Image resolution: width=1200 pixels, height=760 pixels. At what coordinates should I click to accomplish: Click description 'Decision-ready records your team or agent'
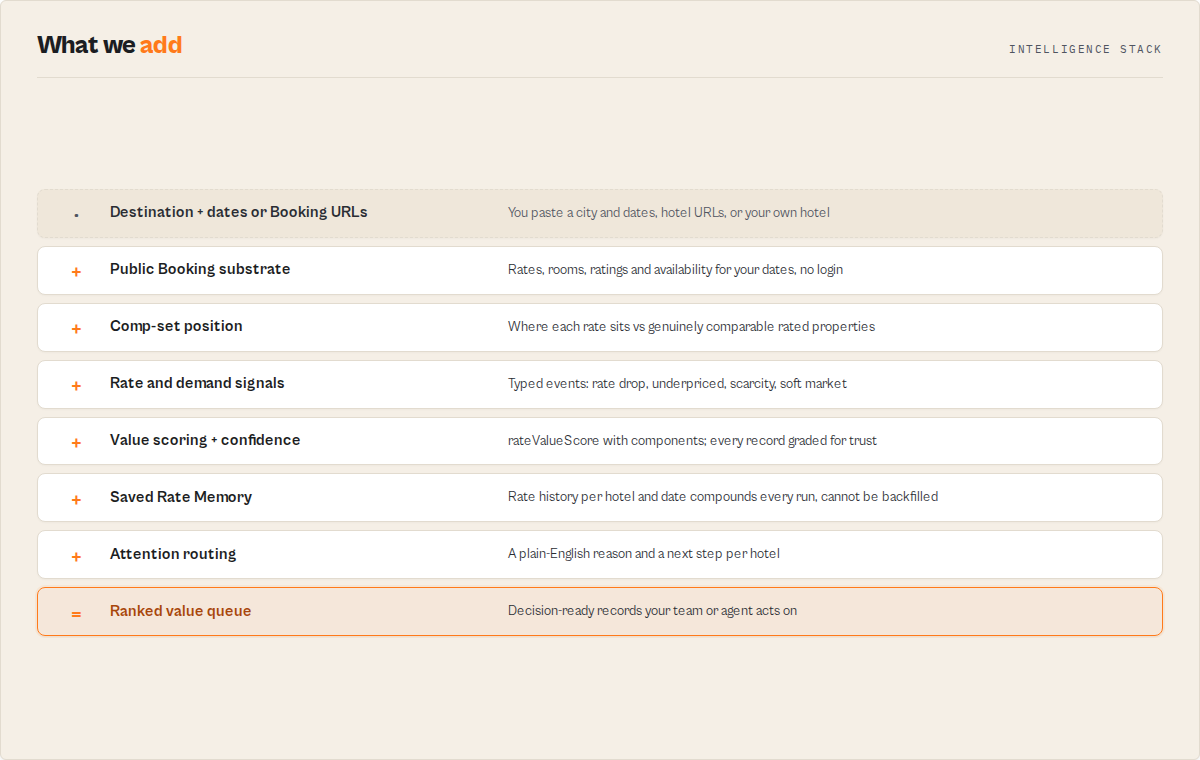[652, 611]
